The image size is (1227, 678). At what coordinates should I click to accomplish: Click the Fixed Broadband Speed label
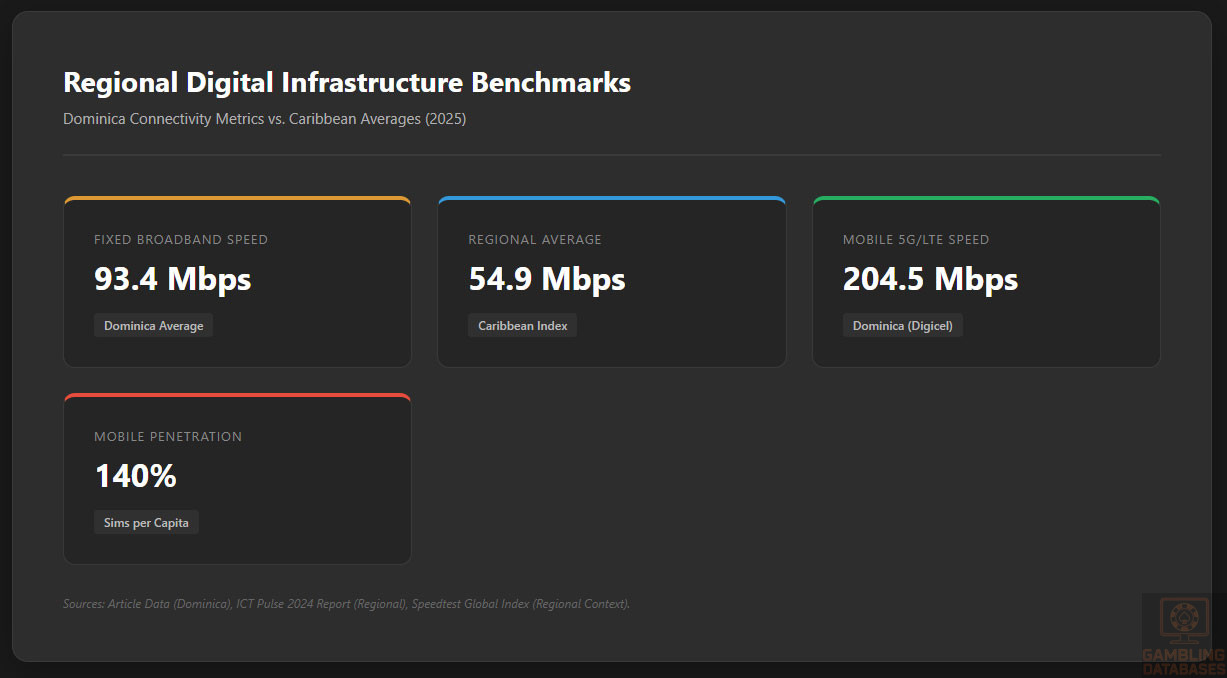(x=181, y=240)
